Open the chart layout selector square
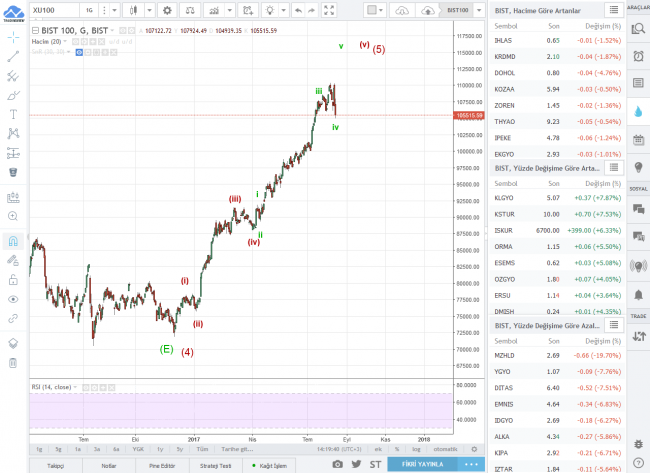The image size is (650, 473). point(376,10)
